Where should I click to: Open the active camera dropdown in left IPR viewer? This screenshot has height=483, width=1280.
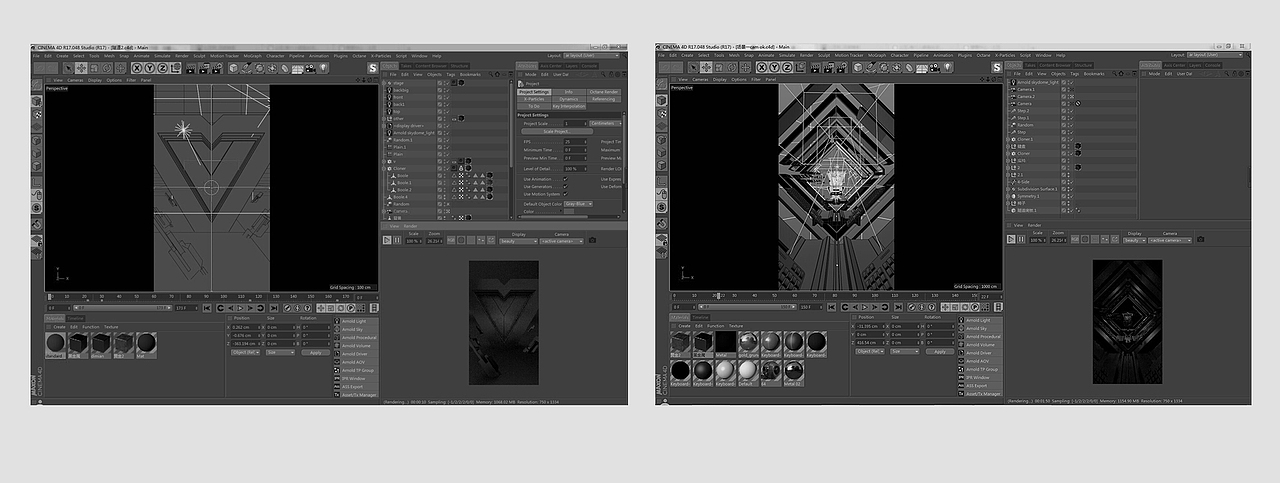[562, 241]
